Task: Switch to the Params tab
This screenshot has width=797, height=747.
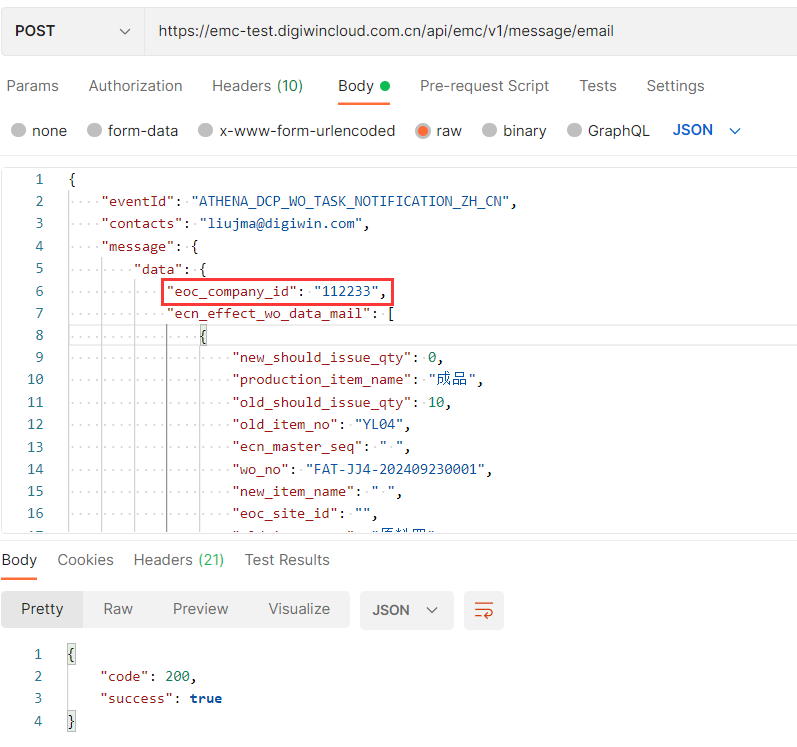Action: (33, 86)
